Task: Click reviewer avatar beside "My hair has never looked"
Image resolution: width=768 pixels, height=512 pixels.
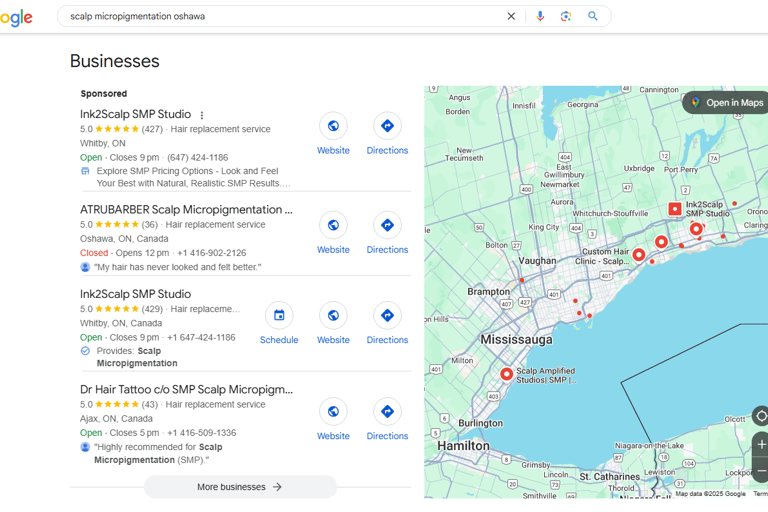Action: tap(85, 267)
